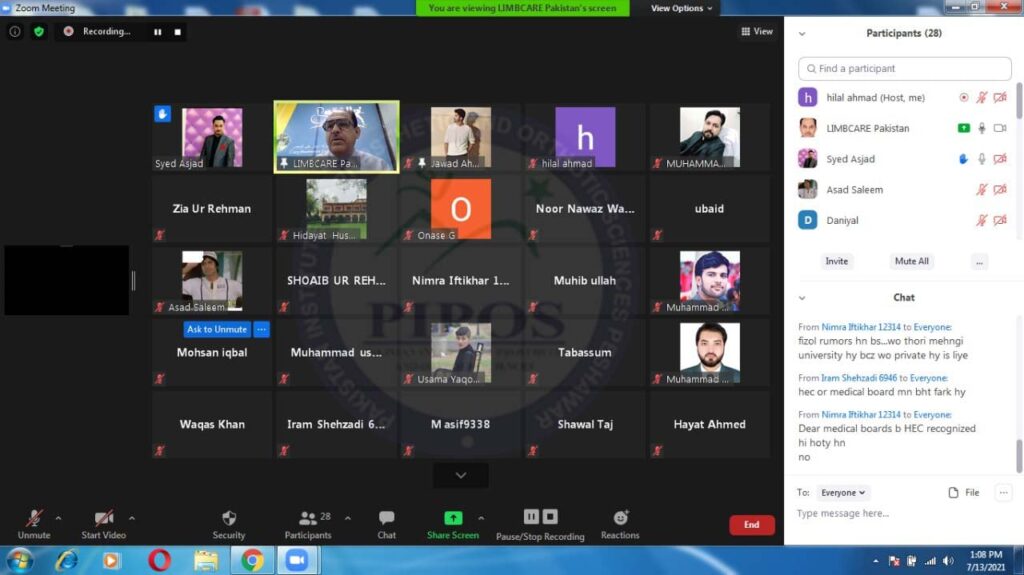Click the meeting information icon
Image resolution: width=1024 pixels, height=575 pixels.
coord(14,31)
